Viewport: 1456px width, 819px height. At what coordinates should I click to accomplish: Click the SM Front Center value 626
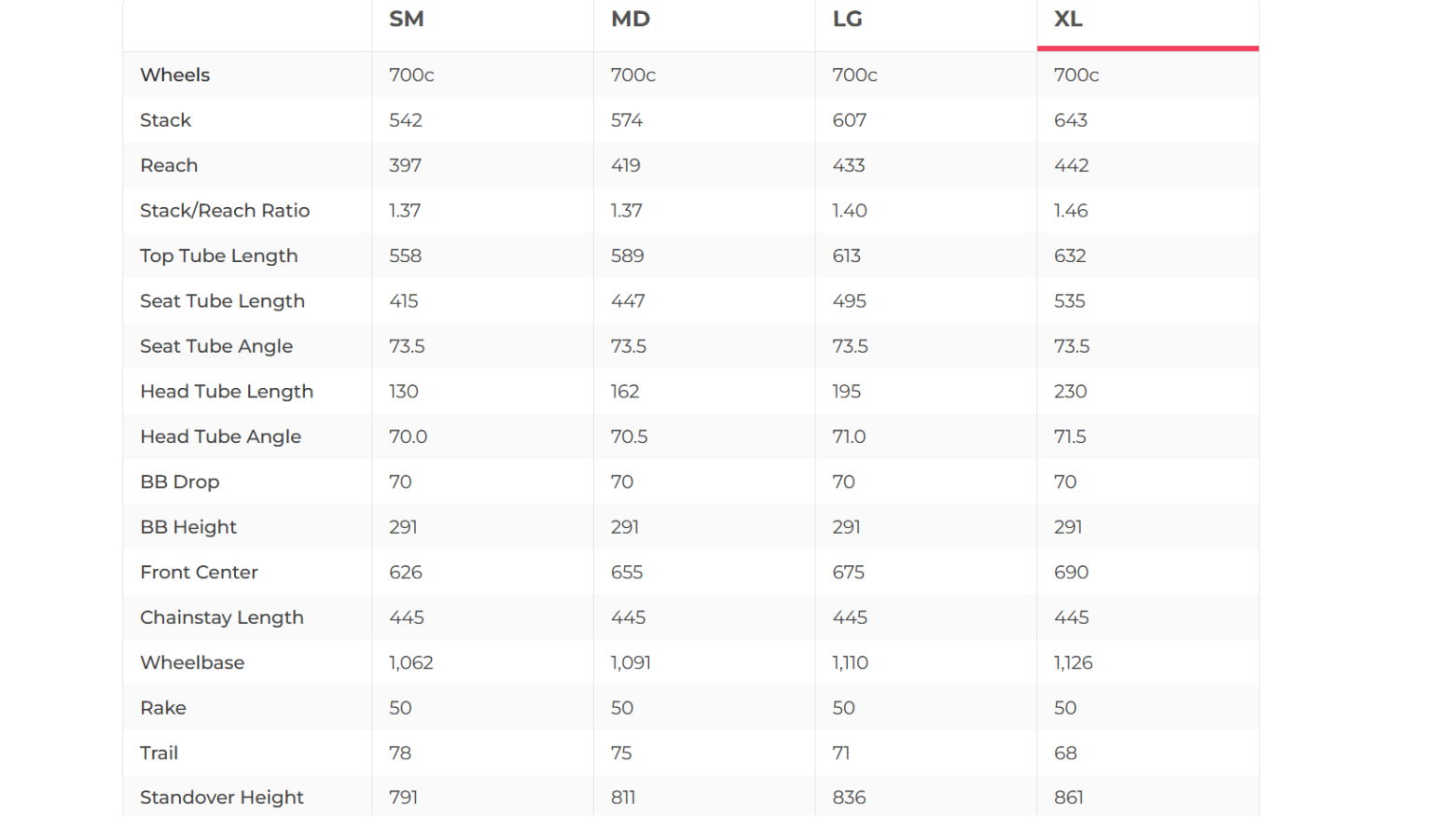pyautogui.click(x=406, y=573)
